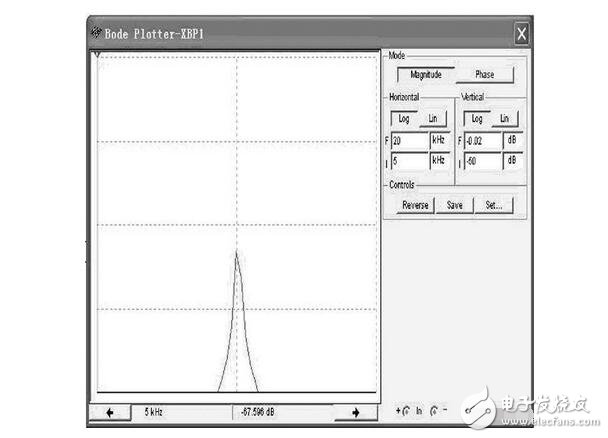Open the horizontal initial kHz unit selector
608x438 pixels.
pyautogui.click(x=440, y=160)
